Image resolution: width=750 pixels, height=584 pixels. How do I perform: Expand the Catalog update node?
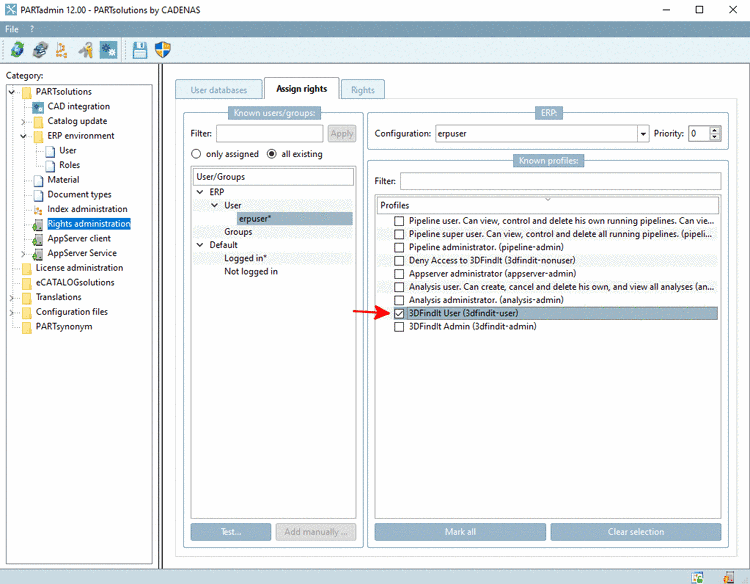23,122
